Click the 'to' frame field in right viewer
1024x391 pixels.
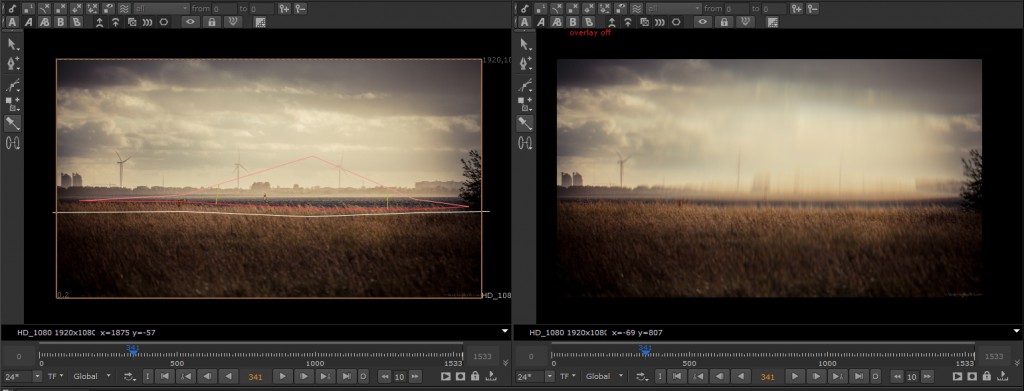775,8
